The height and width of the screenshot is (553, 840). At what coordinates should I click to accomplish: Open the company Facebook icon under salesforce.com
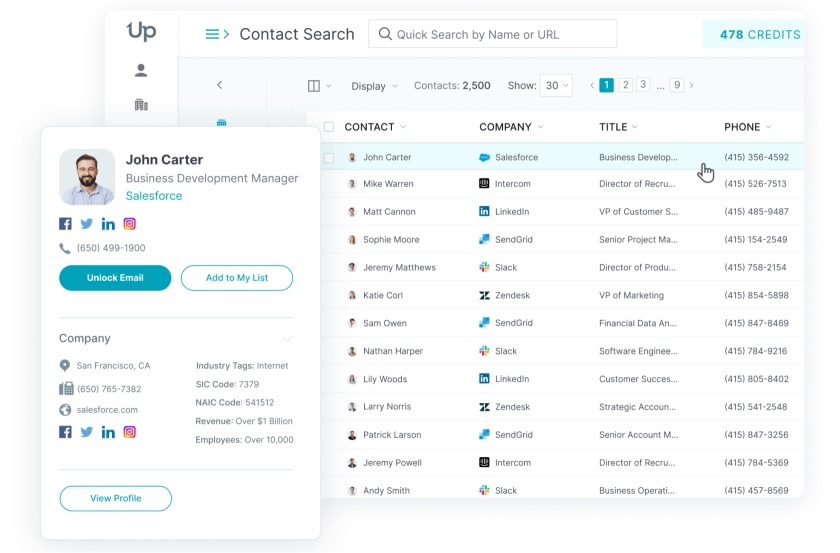tap(65, 432)
